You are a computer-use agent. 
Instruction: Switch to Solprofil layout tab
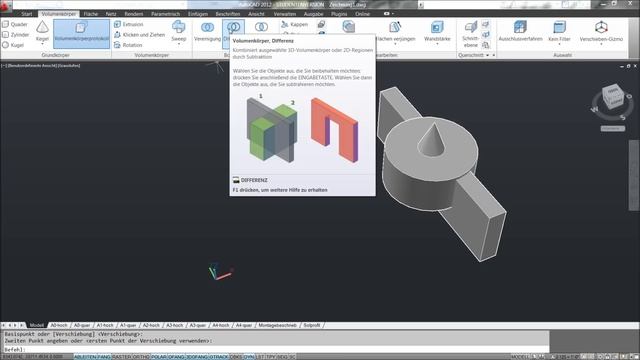tap(312, 325)
